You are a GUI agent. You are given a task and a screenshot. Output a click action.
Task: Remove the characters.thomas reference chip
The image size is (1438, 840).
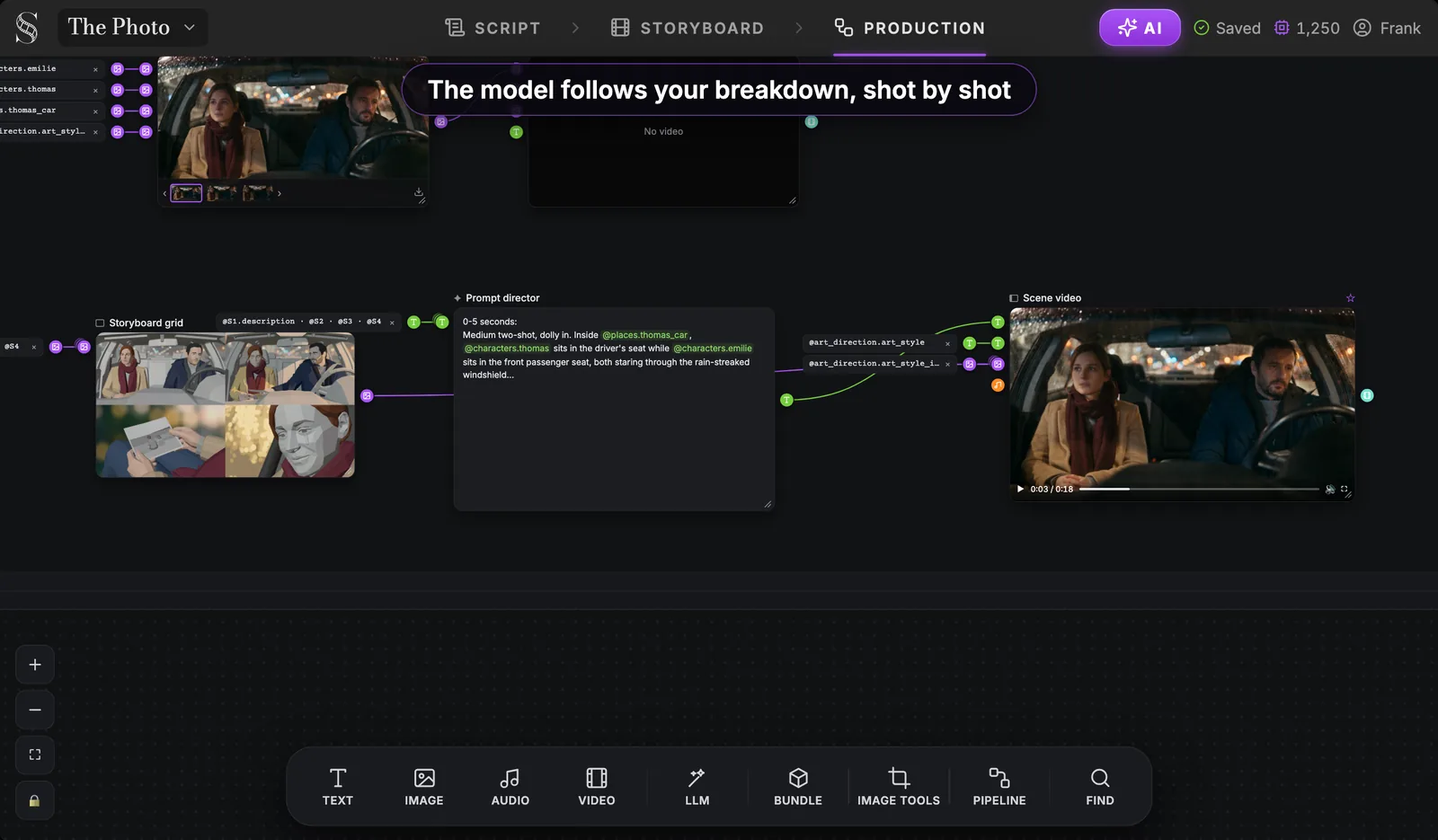pyautogui.click(x=95, y=90)
